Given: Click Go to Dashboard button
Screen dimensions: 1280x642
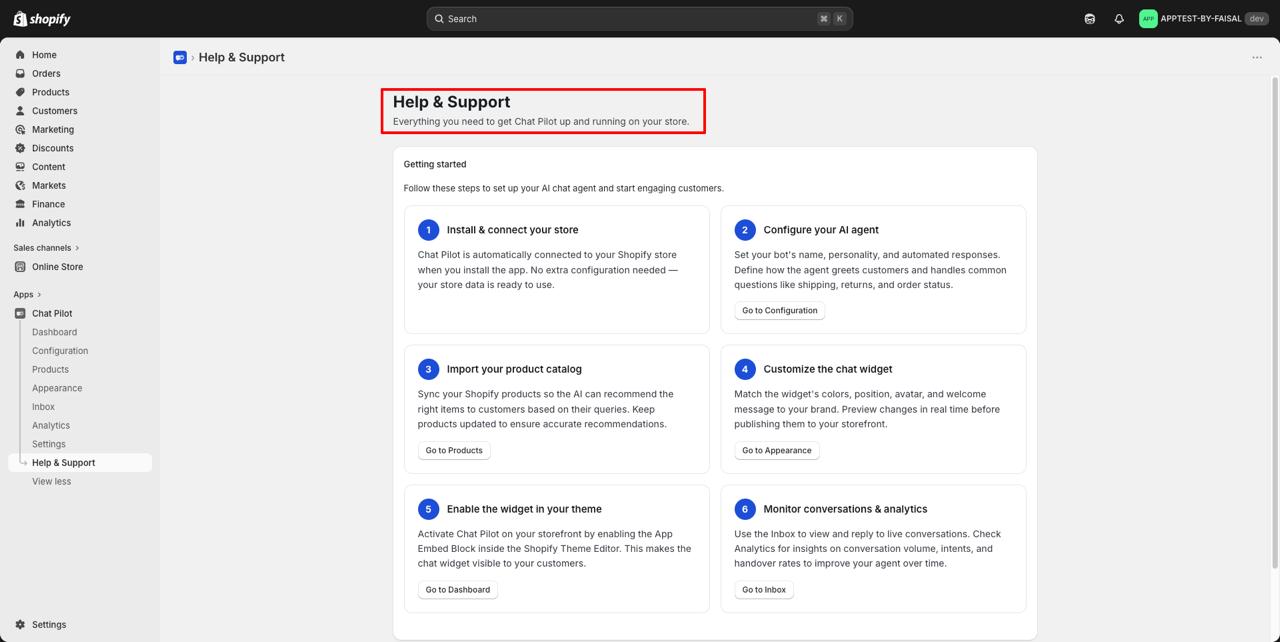Looking at the screenshot, I should click(458, 590).
